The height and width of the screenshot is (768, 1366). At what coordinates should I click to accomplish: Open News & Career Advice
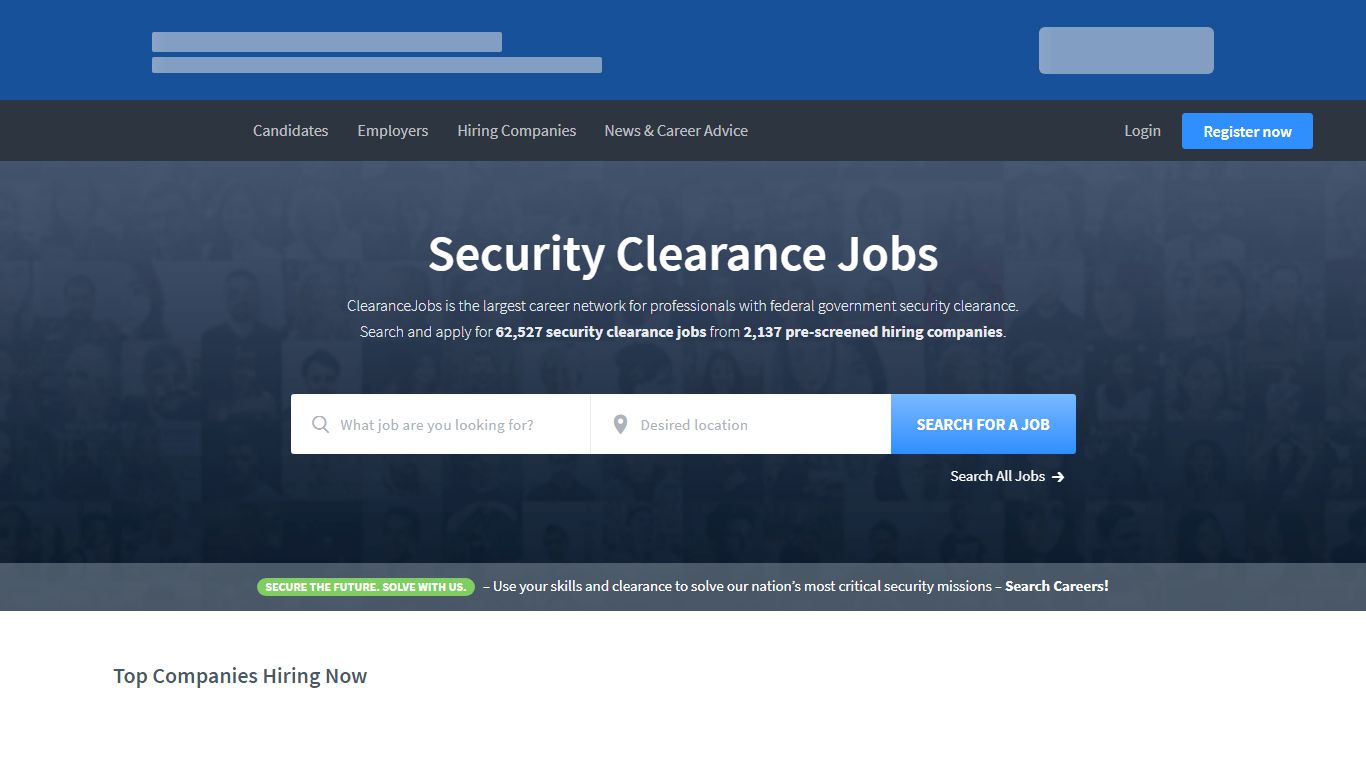point(676,131)
